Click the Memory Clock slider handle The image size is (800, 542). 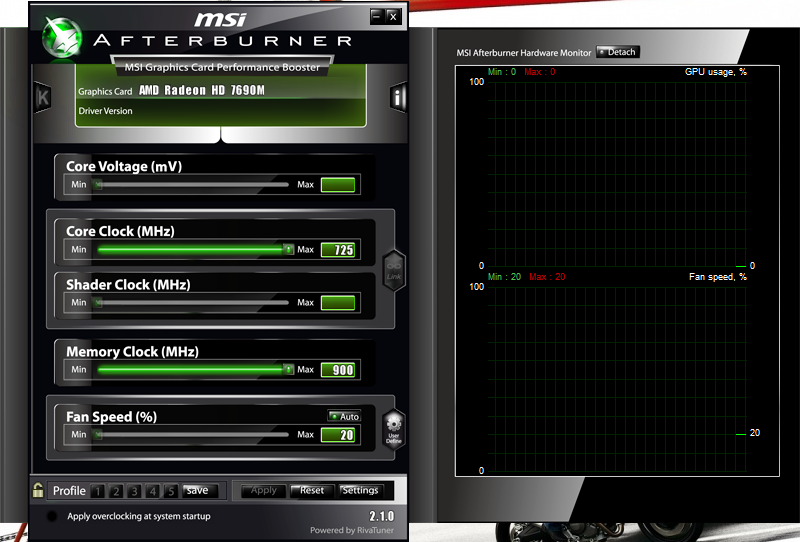pyautogui.click(x=289, y=369)
